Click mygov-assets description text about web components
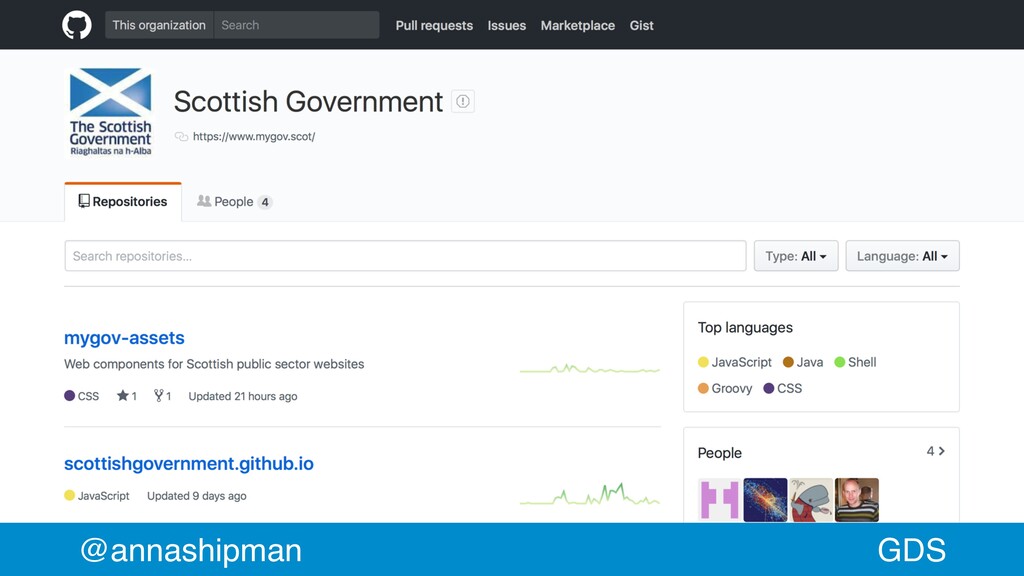Image resolution: width=1024 pixels, height=576 pixels. [x=214, y=364]
